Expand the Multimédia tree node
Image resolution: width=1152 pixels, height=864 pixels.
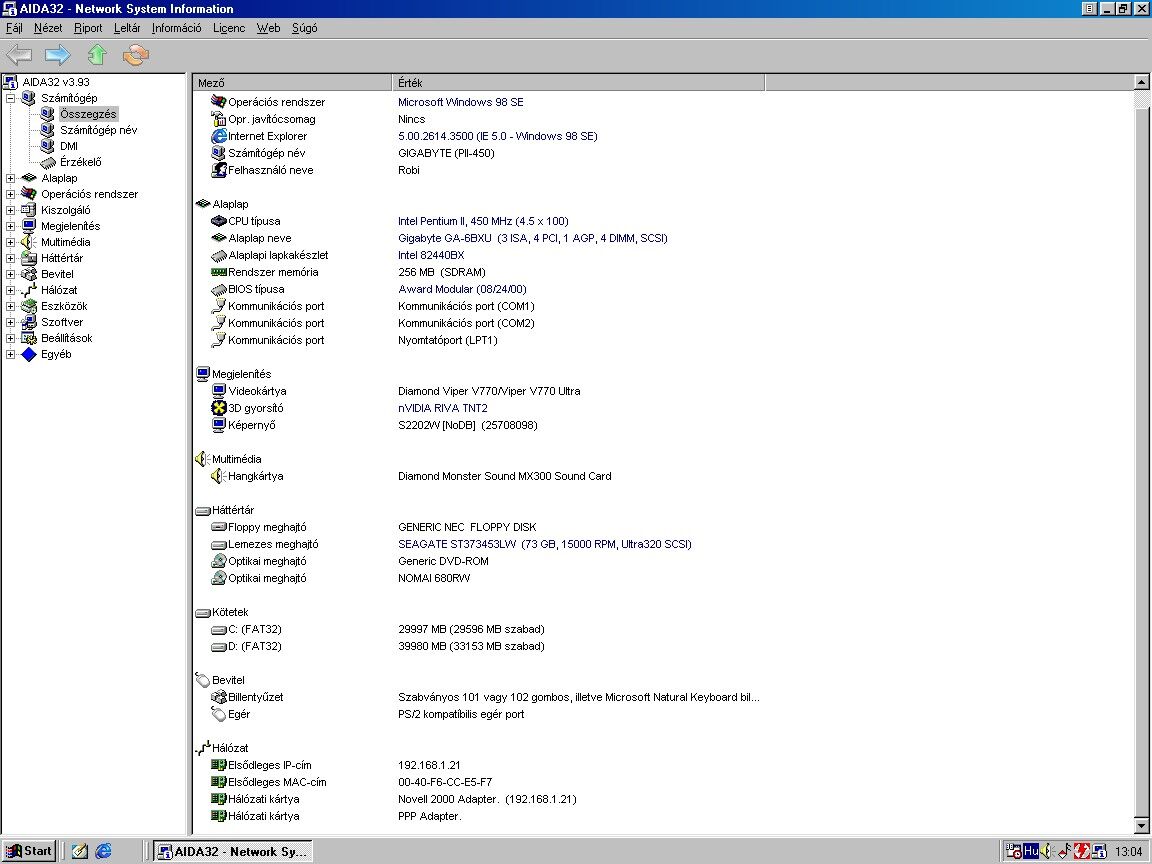pos(10,242)
